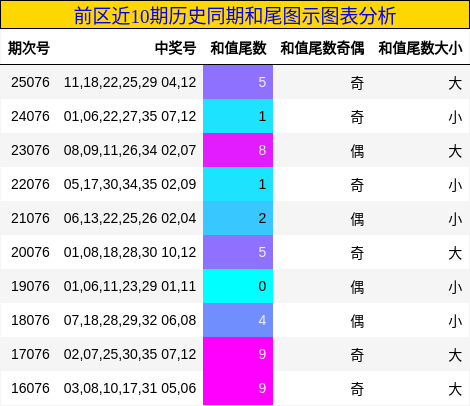Click winning numbers 01,08,18,28,30 10,12
Viewport: 470px width, 406px height.
click(130, 252)
